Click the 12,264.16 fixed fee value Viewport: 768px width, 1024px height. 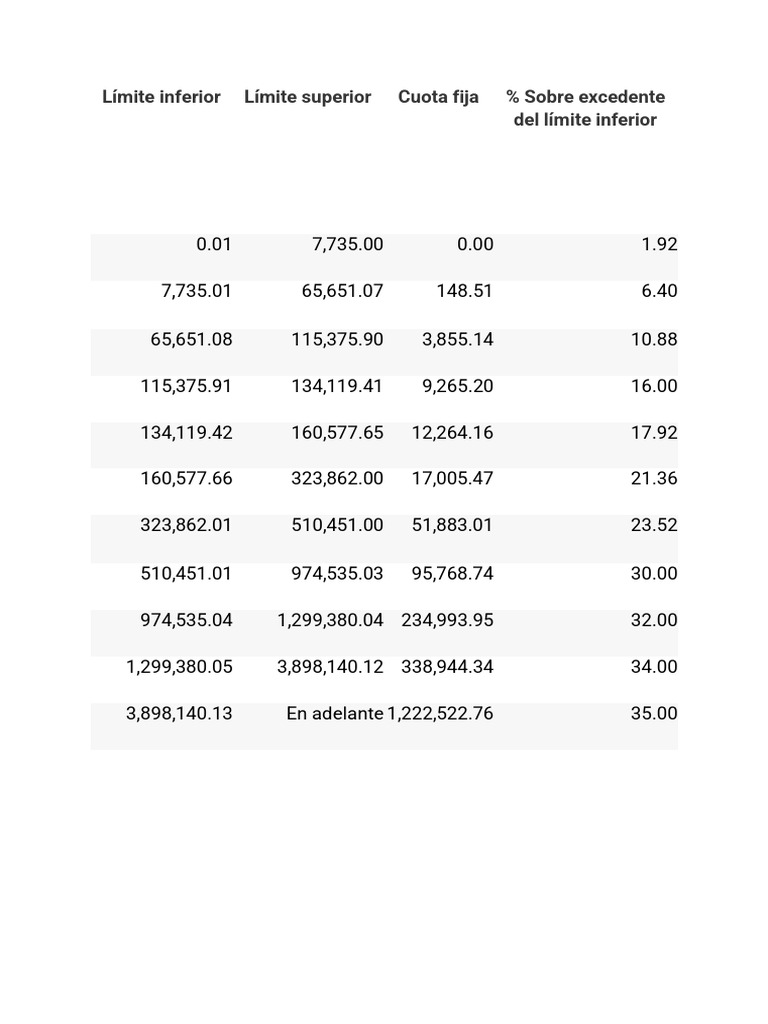tap(452, 433)
